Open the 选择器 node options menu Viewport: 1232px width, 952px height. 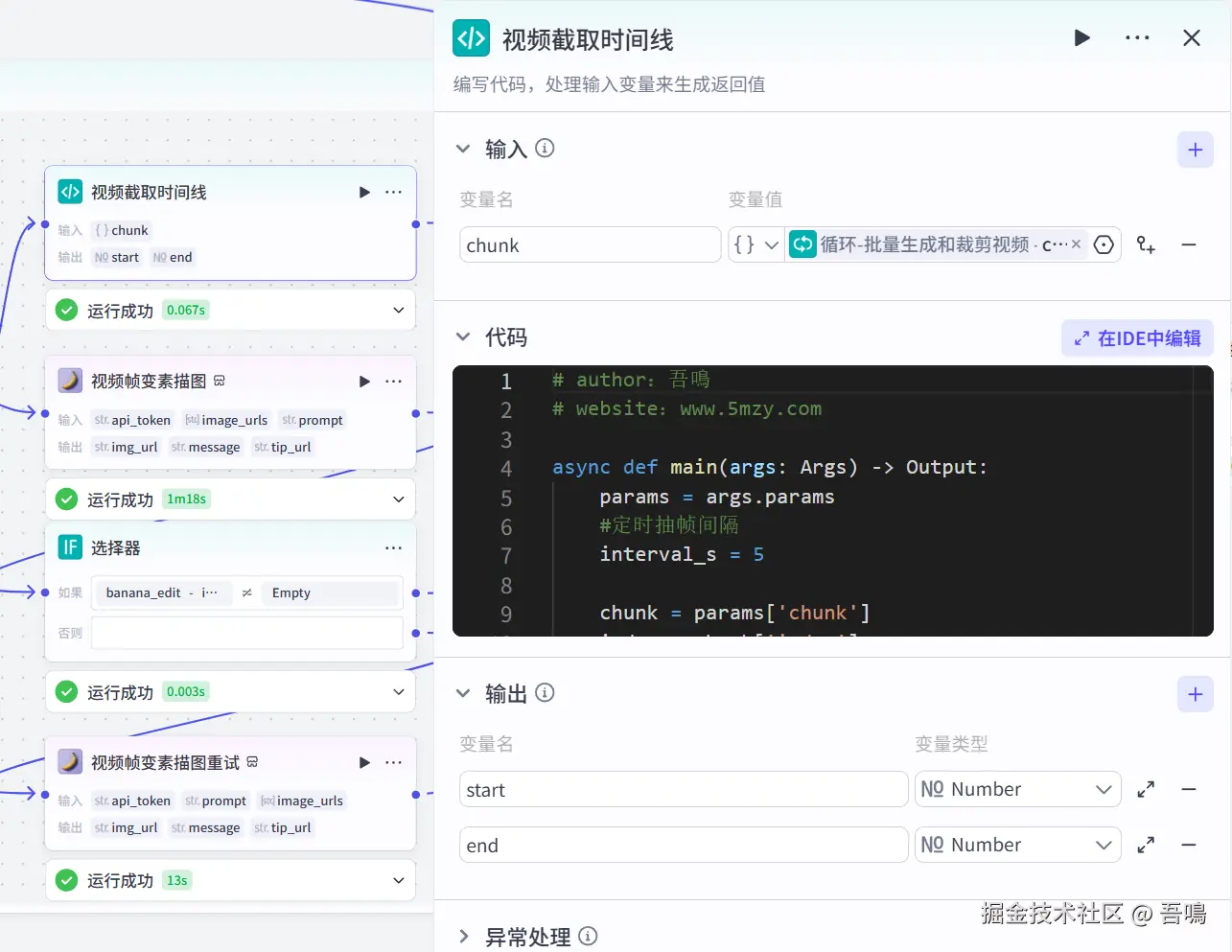click(x=394, y=547)
